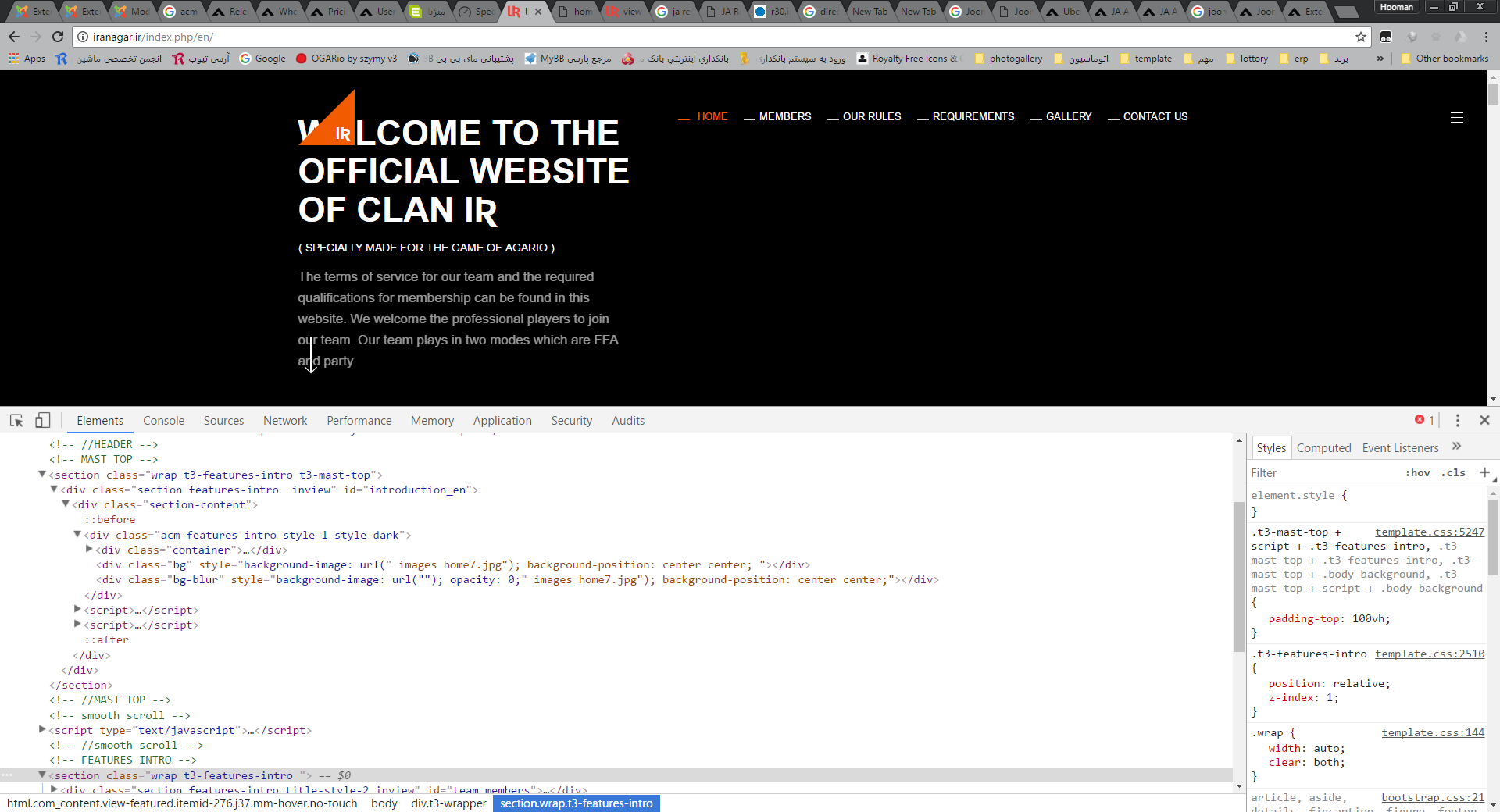The image size is (1500, 812).
Task: Close the DevTools panel
Action: click(x=1484, y=420)
